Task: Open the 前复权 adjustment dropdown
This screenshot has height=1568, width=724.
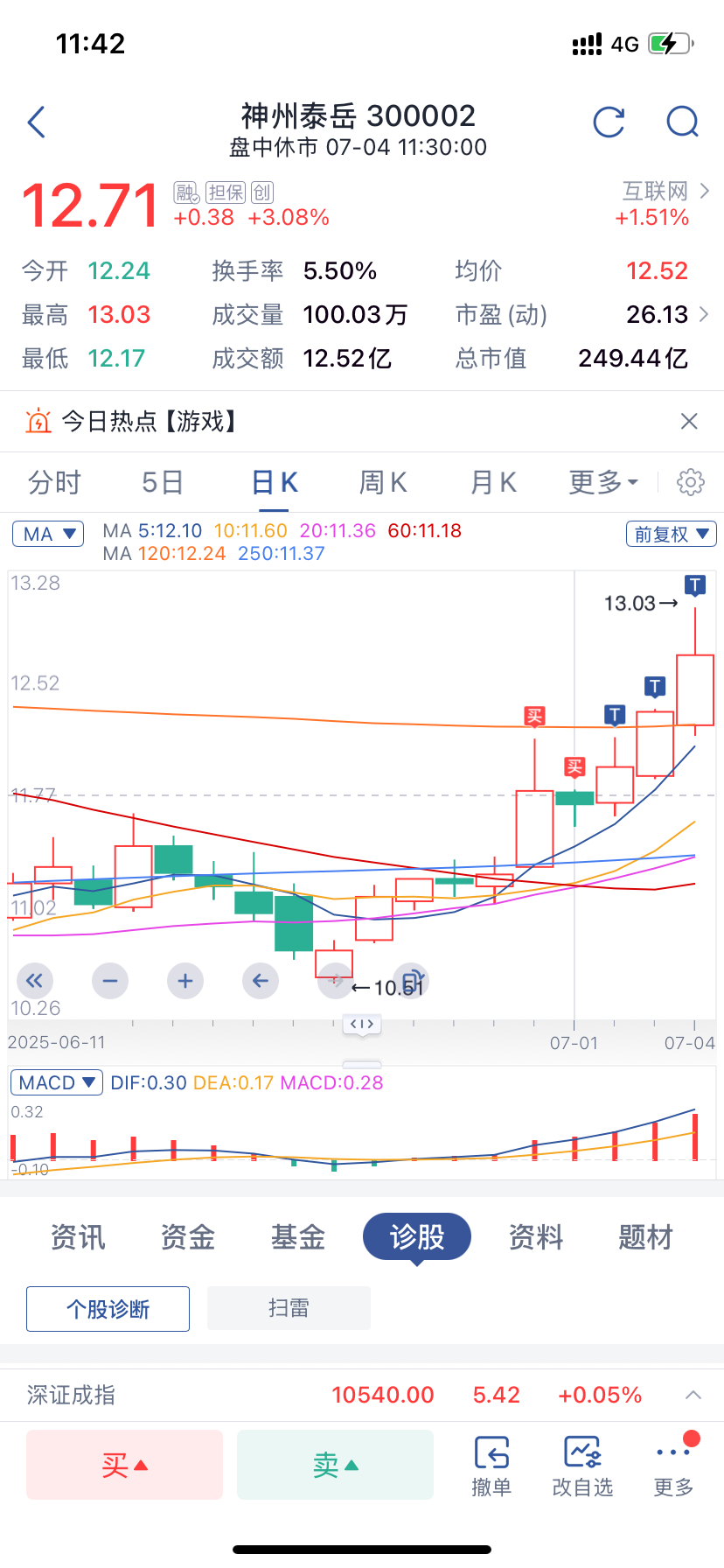Action: [x=672, y=534]
